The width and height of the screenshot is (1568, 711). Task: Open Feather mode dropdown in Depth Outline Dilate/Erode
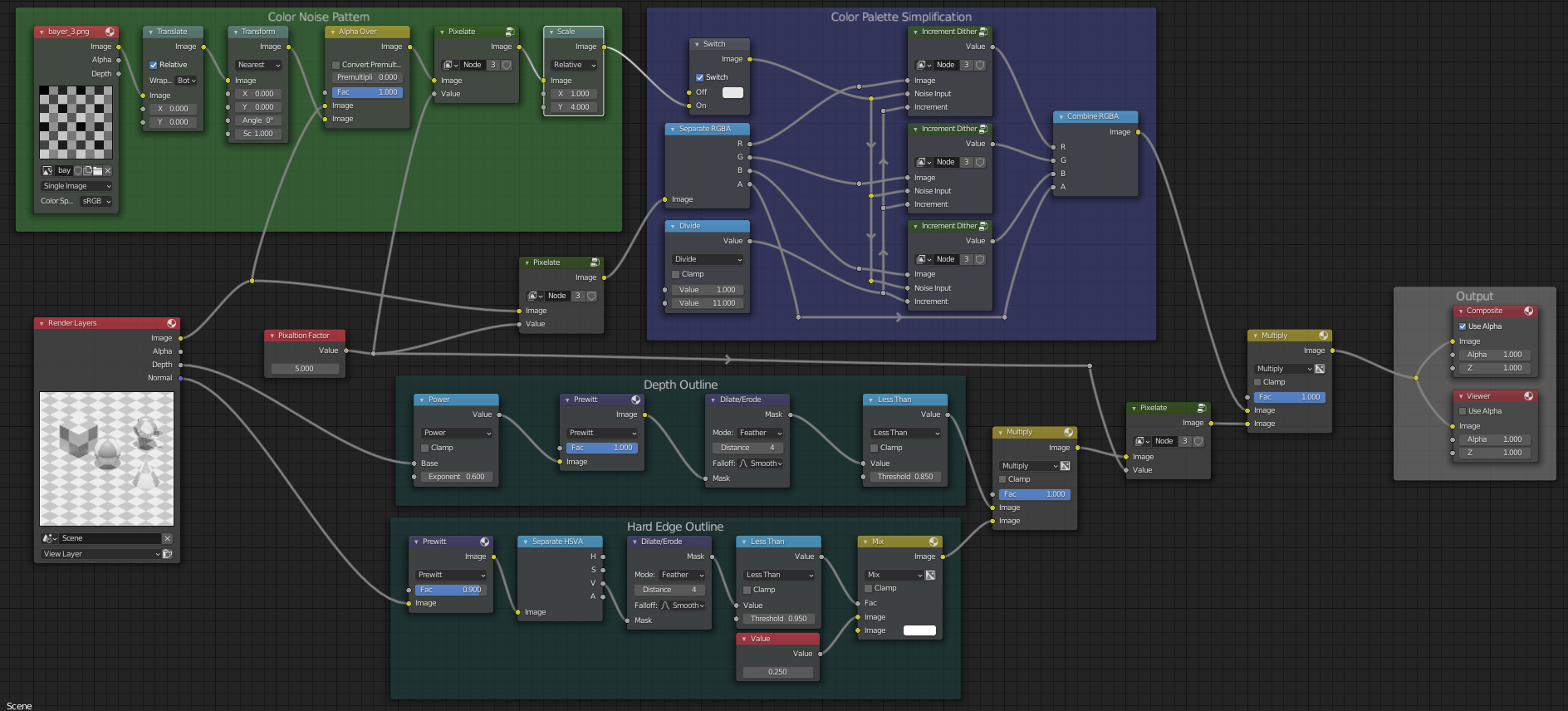(761, 433)
